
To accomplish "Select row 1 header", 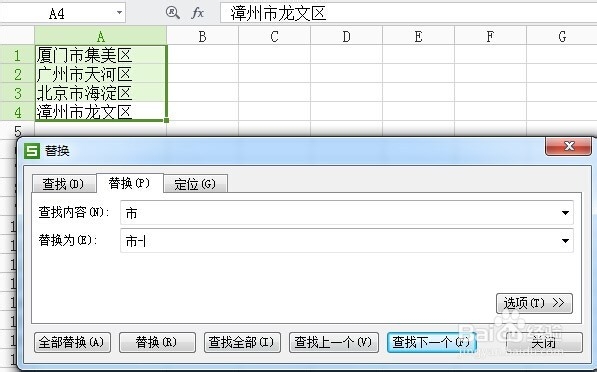I will coord(17,55).
